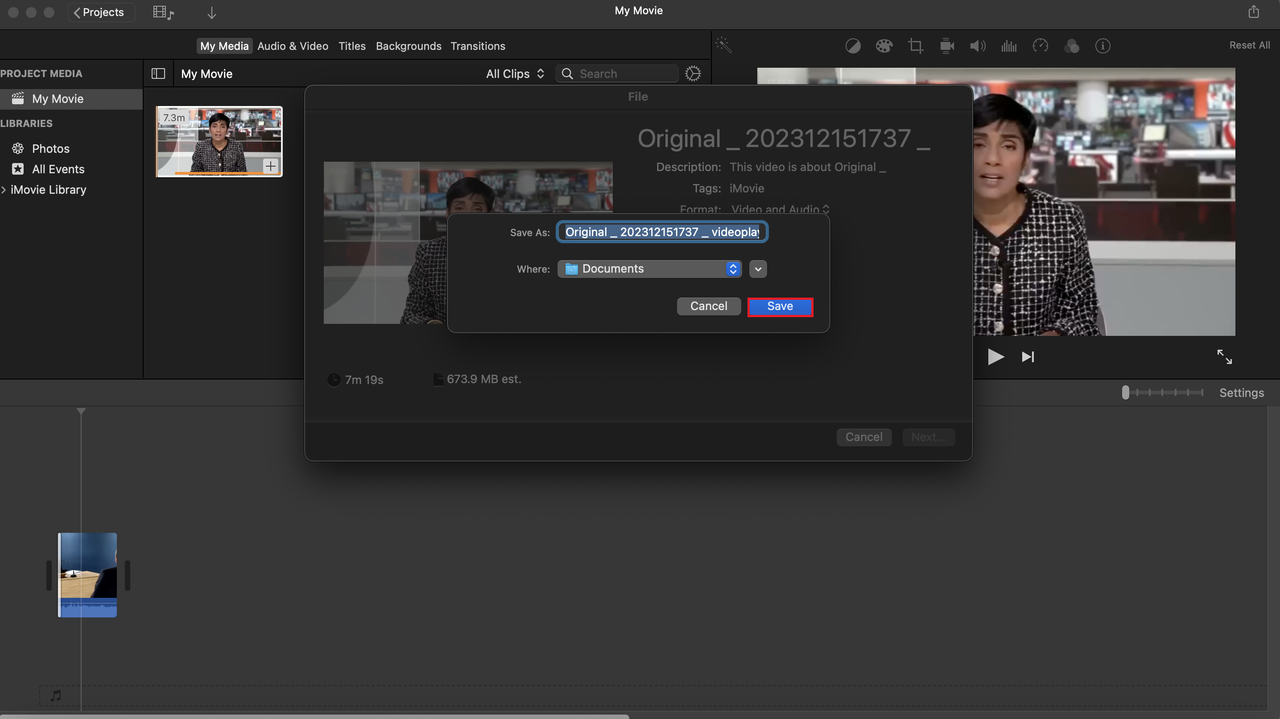Play the video in viewer

coord(995,357)
